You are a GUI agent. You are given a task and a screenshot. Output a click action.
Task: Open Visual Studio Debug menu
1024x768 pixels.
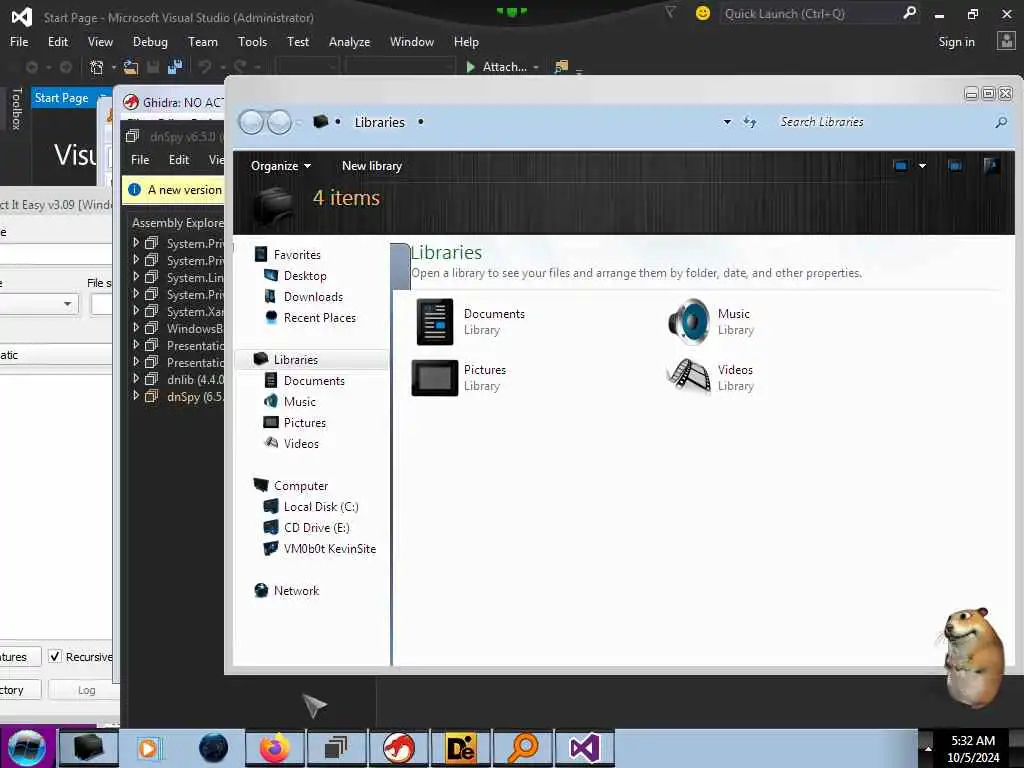pos(150,42)
